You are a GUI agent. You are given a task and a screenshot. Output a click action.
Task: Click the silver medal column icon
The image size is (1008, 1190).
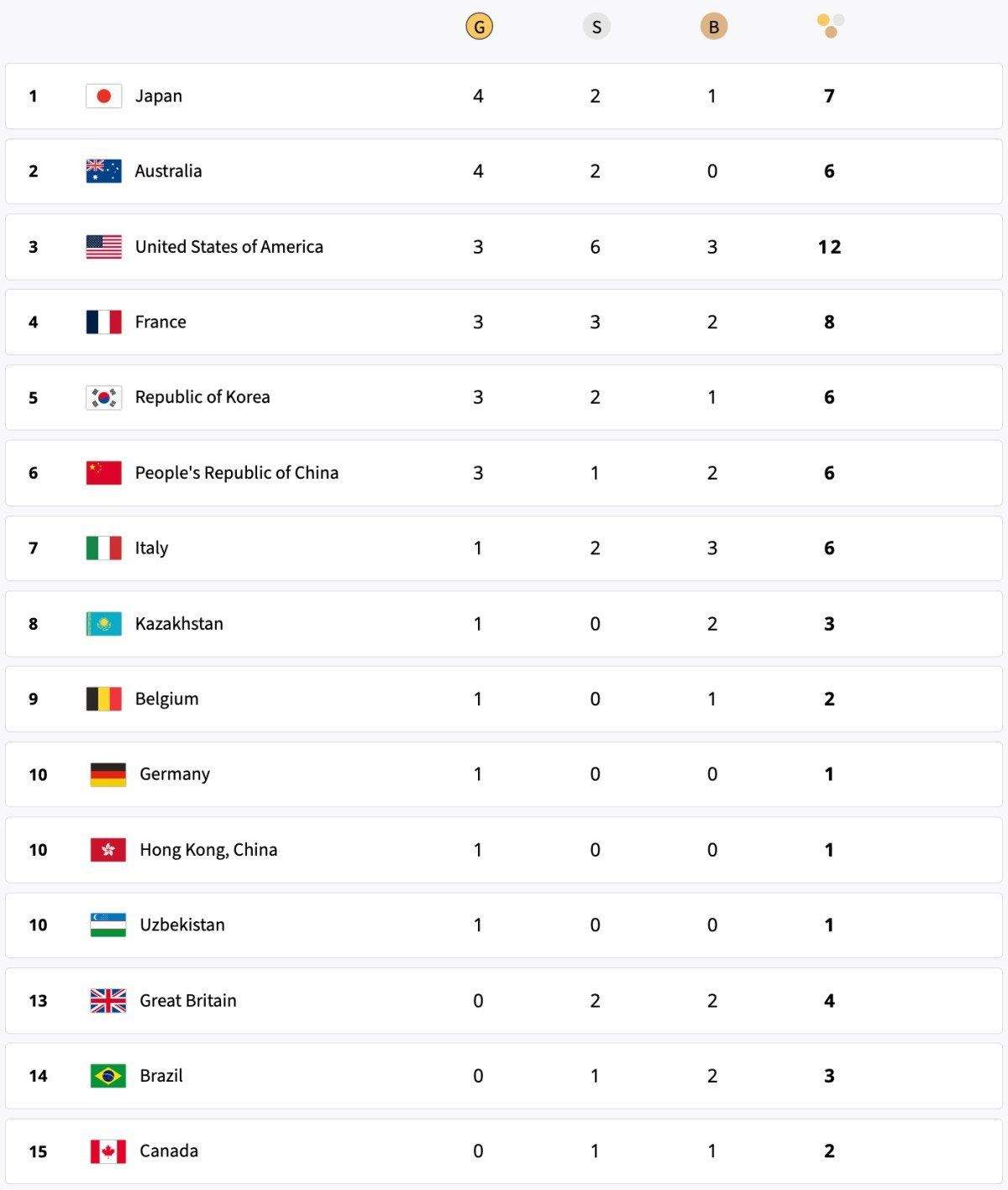tap(596, 27)
